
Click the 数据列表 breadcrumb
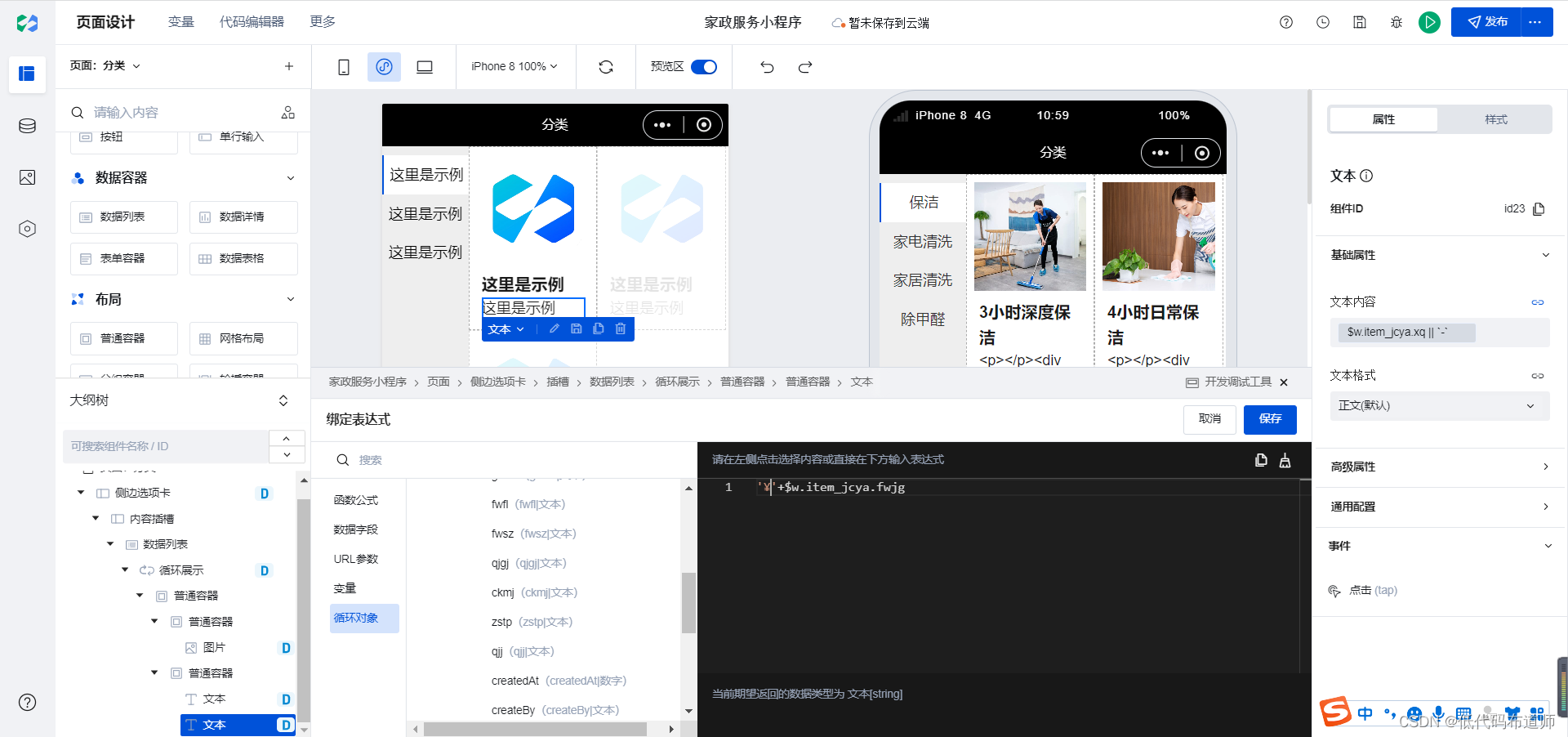[612, 382]
